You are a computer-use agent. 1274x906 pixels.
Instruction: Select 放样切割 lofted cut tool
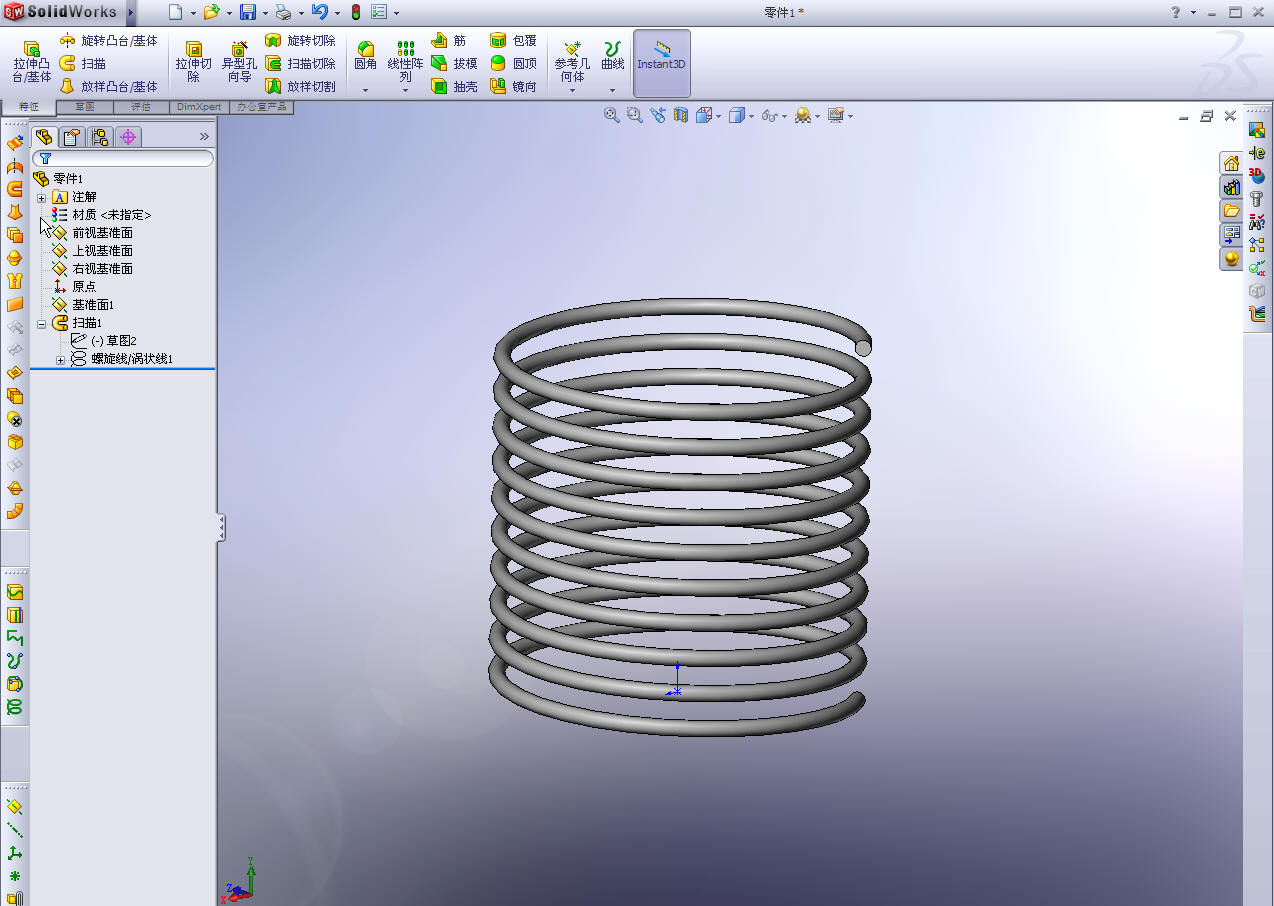pyautogui.click(x=300, y=86)
